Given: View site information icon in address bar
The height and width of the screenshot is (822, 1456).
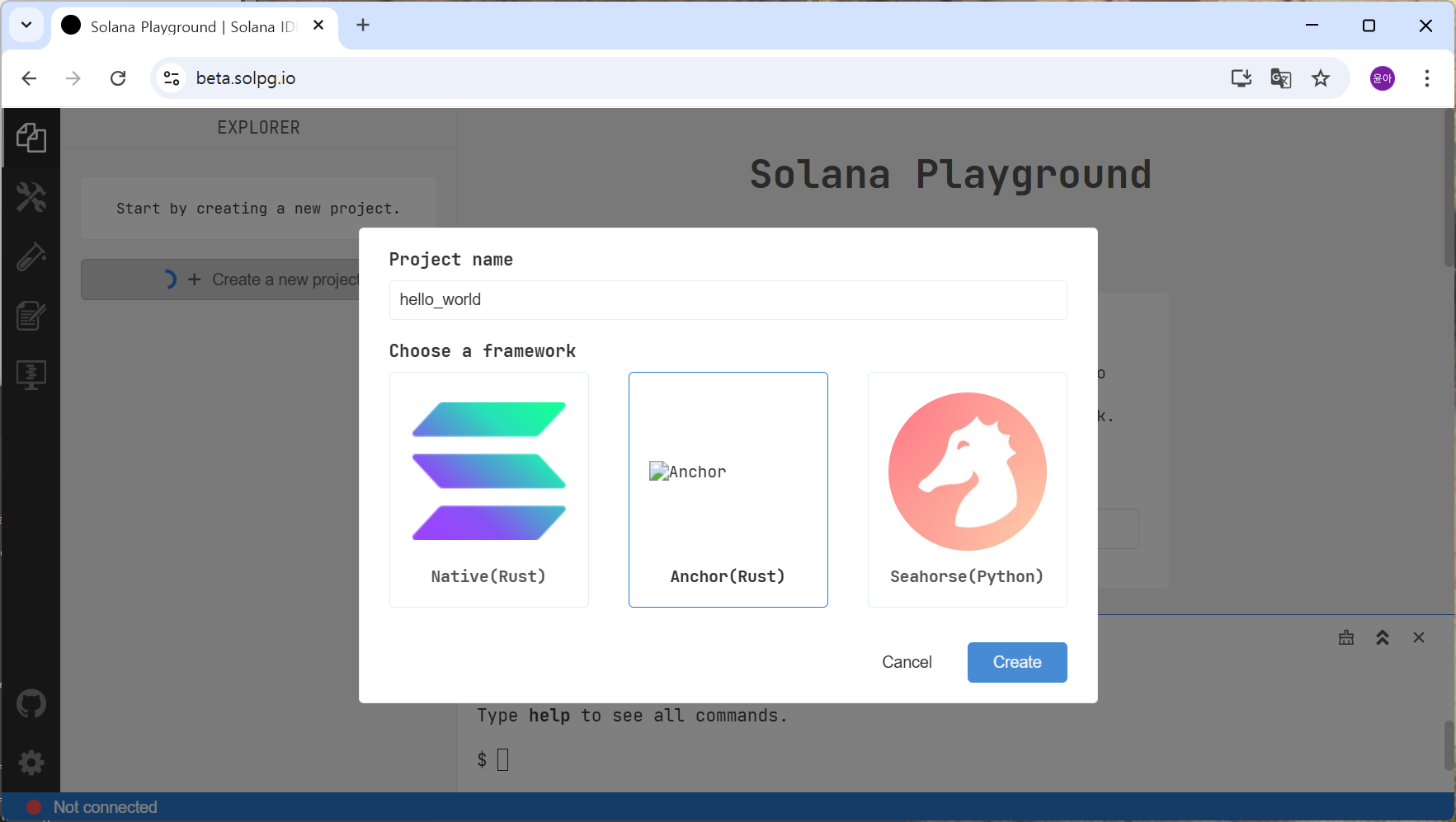Looking at the screenshot, I should pos(172,78).
